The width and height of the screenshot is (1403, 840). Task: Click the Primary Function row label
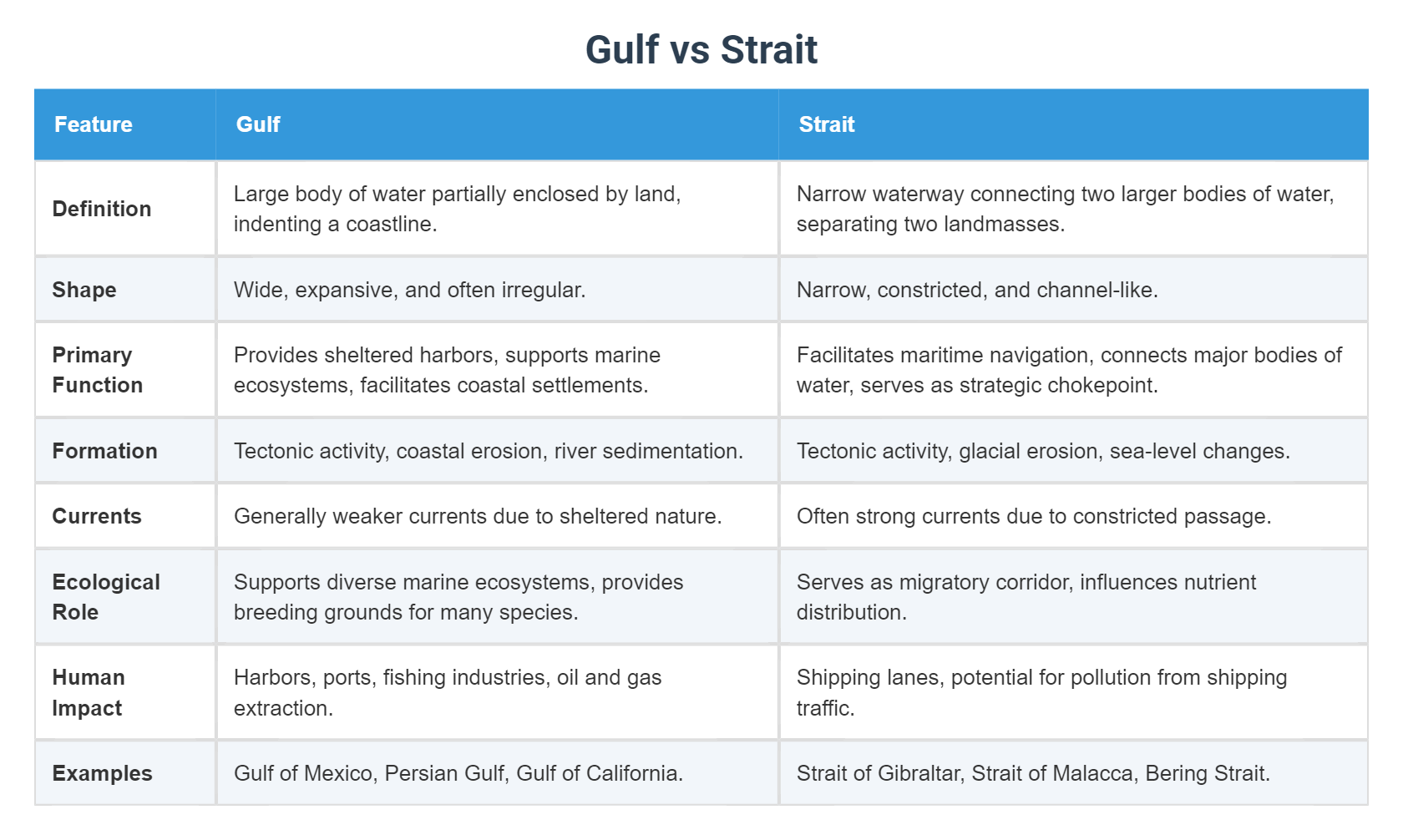point(98,370)
